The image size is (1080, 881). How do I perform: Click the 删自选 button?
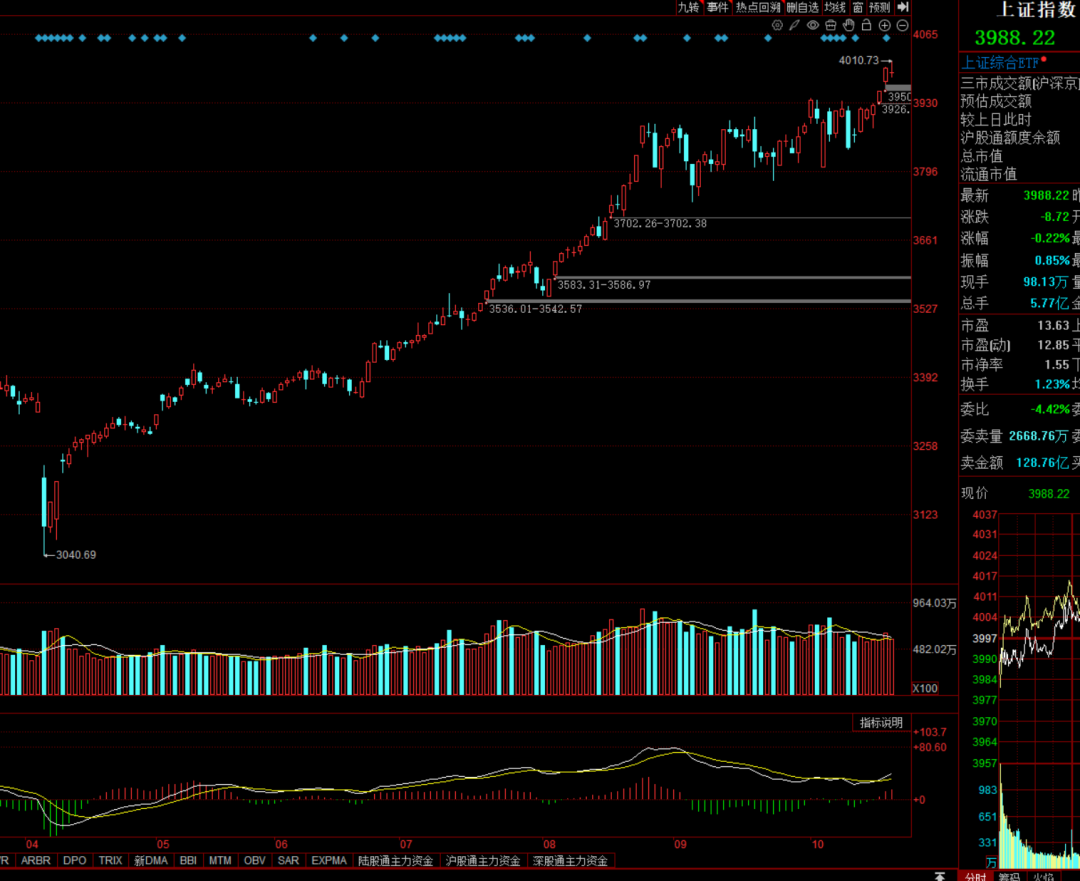tap(802, 7)
